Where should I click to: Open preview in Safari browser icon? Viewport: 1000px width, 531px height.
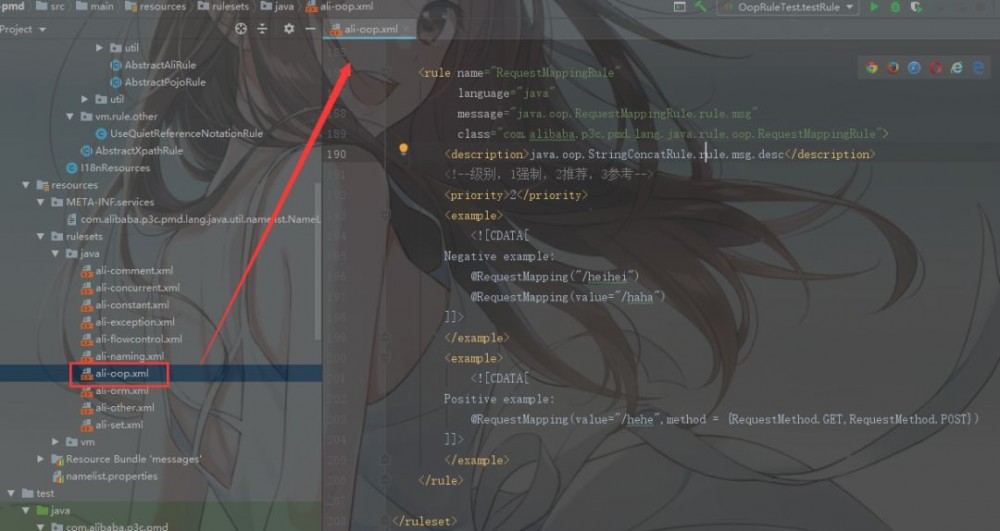click(x=914, y=67)
